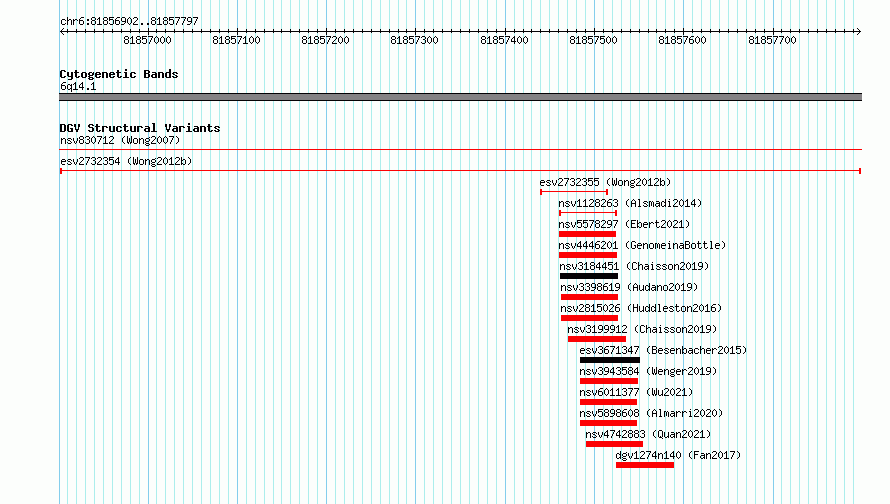Click the red bar under nsv4446201

(588, 255)
